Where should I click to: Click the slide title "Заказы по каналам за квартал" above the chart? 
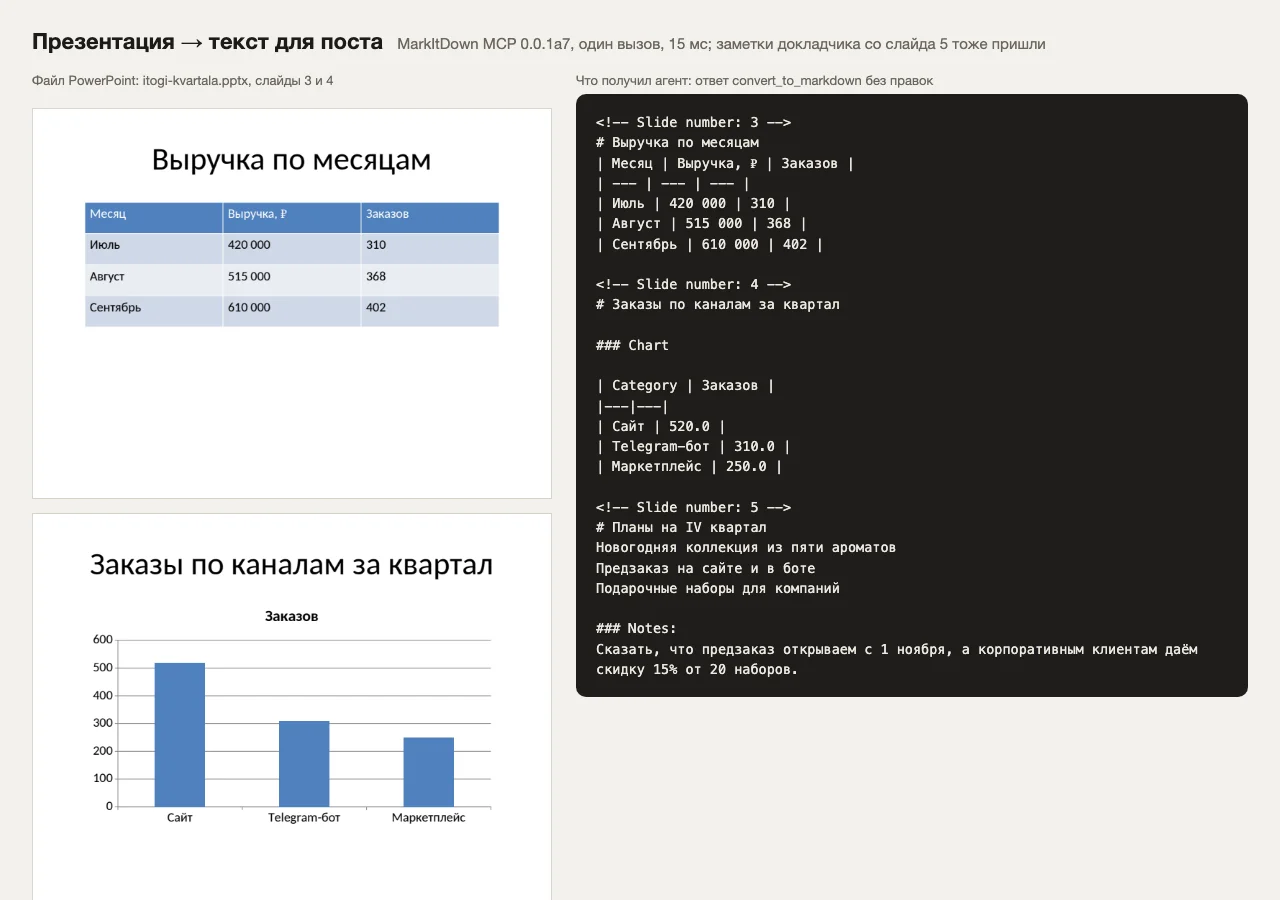pyautogui.click(x=291, y=565)
